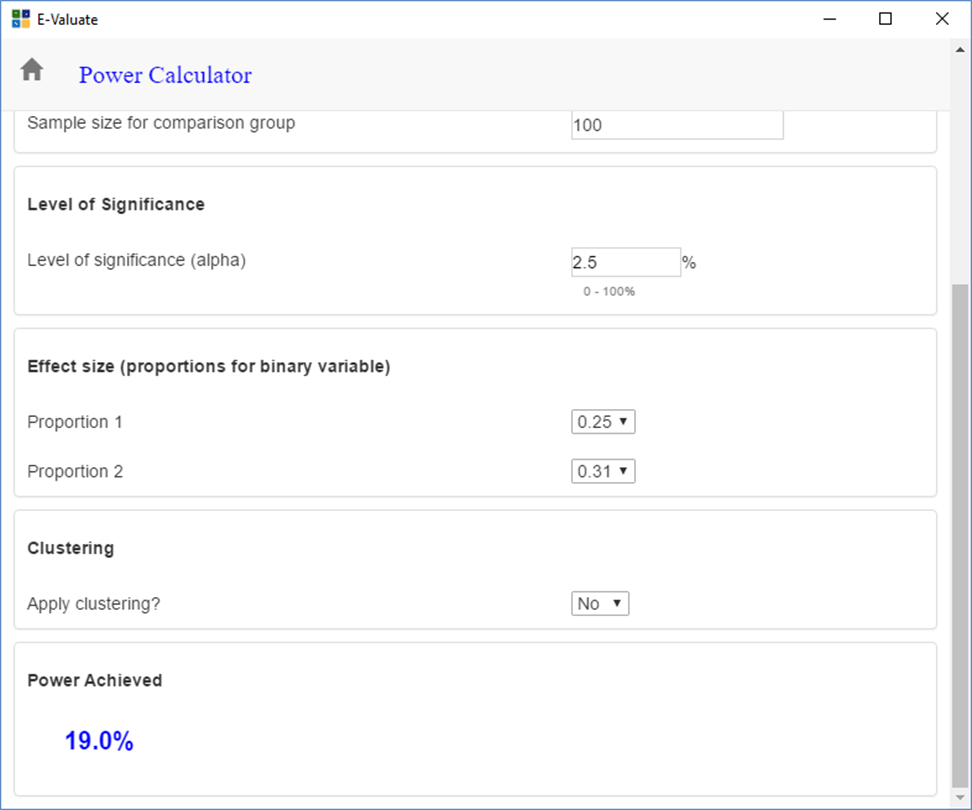Image resolution: width=972 pixels, height=810 pixels.
Task: Click the Power Calculator title link
Action: coord(165,75)
